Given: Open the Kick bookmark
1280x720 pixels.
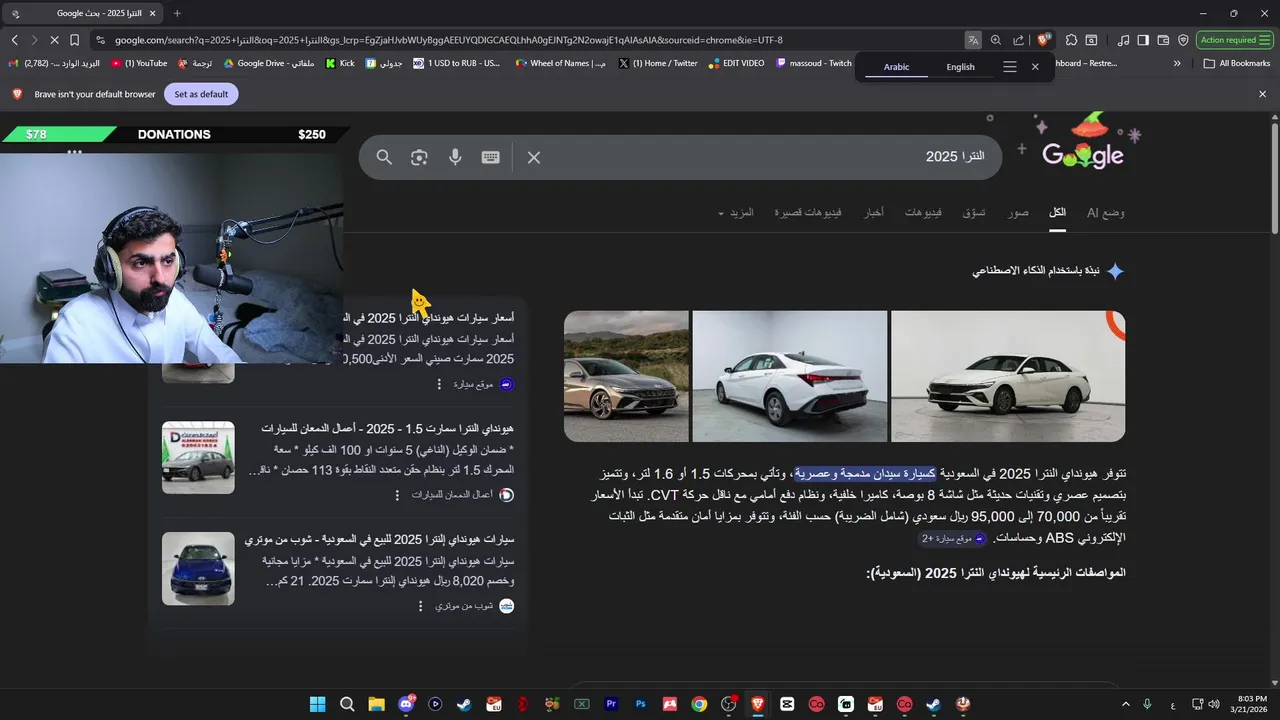Looking at the screenshot, I should [340, 63].
